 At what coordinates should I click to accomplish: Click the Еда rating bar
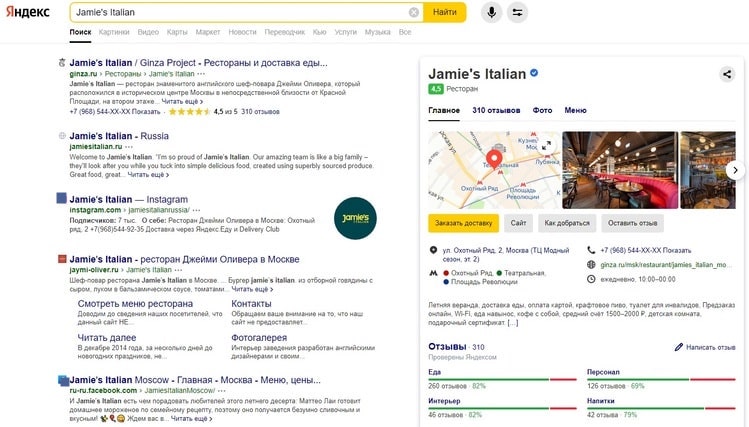point(503,379)
